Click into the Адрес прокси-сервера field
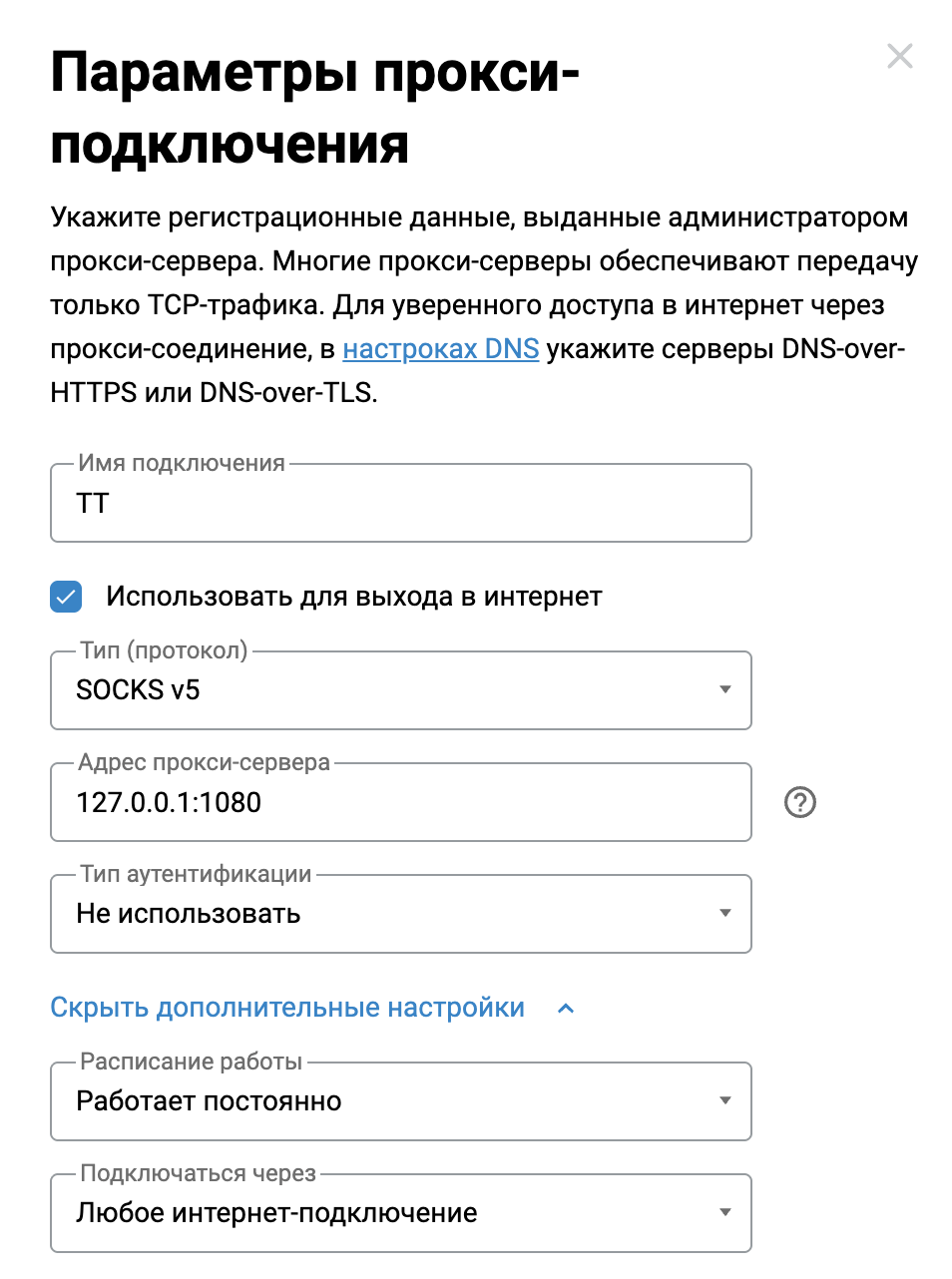Screen dimensions: 952x1279 pyautogui.click(x=399, y=802)
